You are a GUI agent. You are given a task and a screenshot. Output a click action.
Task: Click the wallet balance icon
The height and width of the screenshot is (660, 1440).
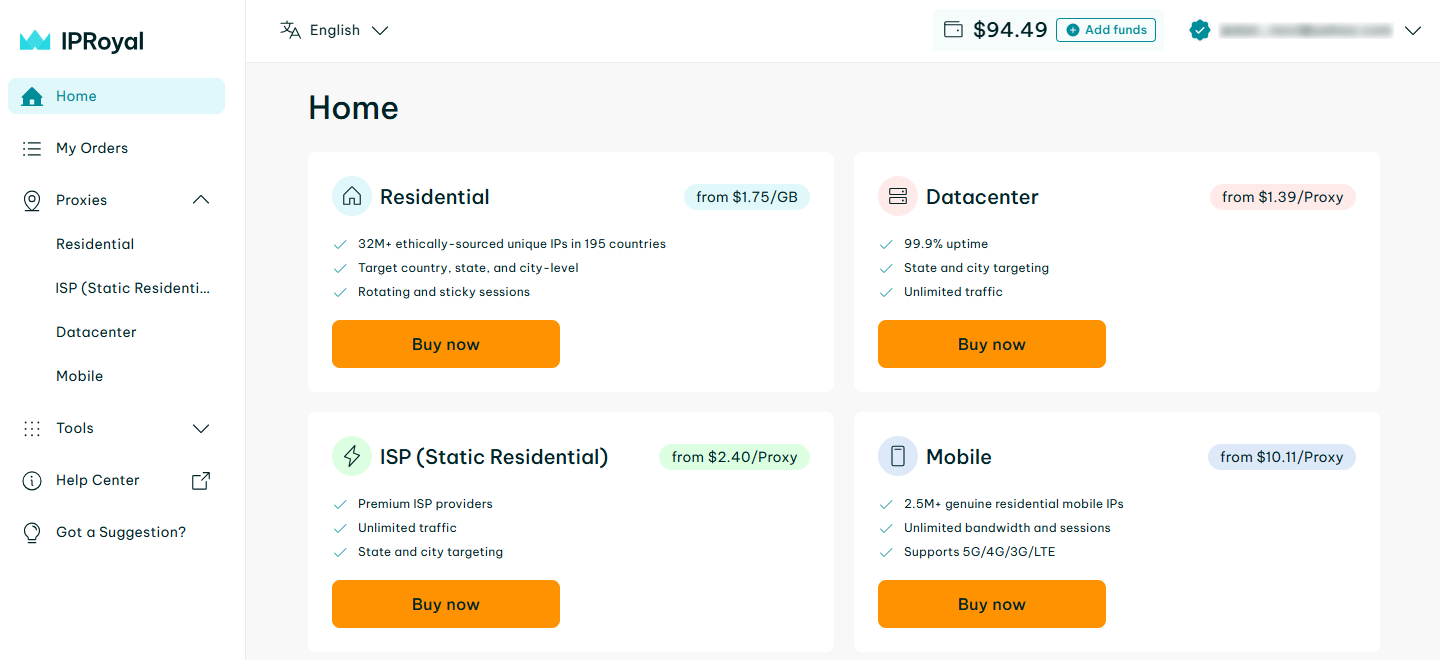pyautogui.click(x=953, y=30)
